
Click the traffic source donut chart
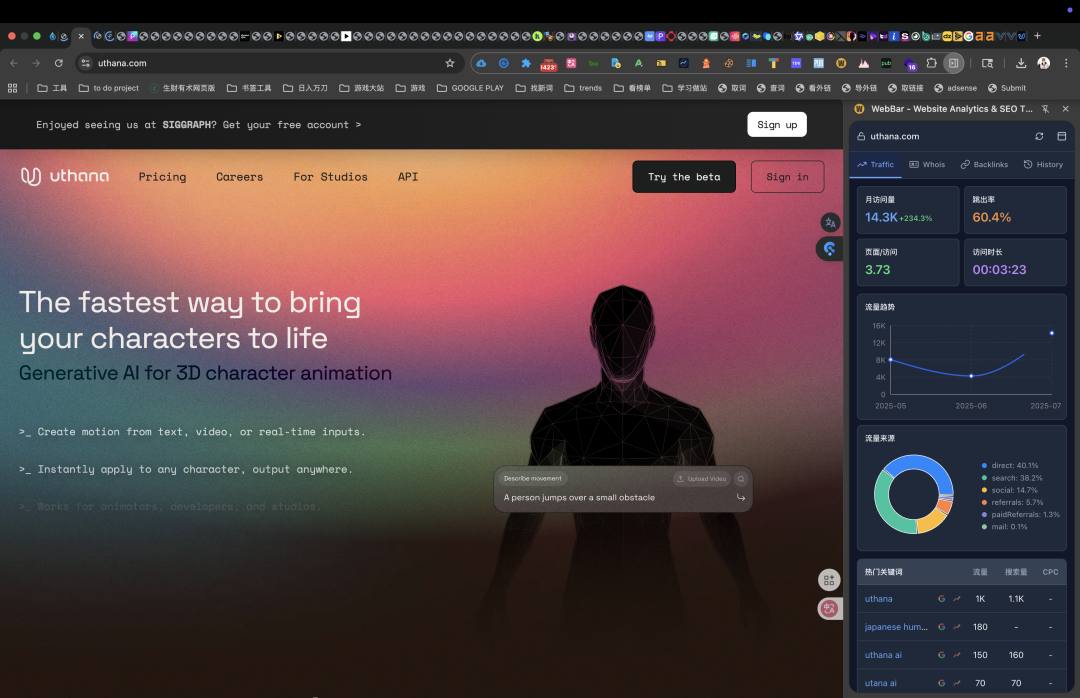[914, 494]
